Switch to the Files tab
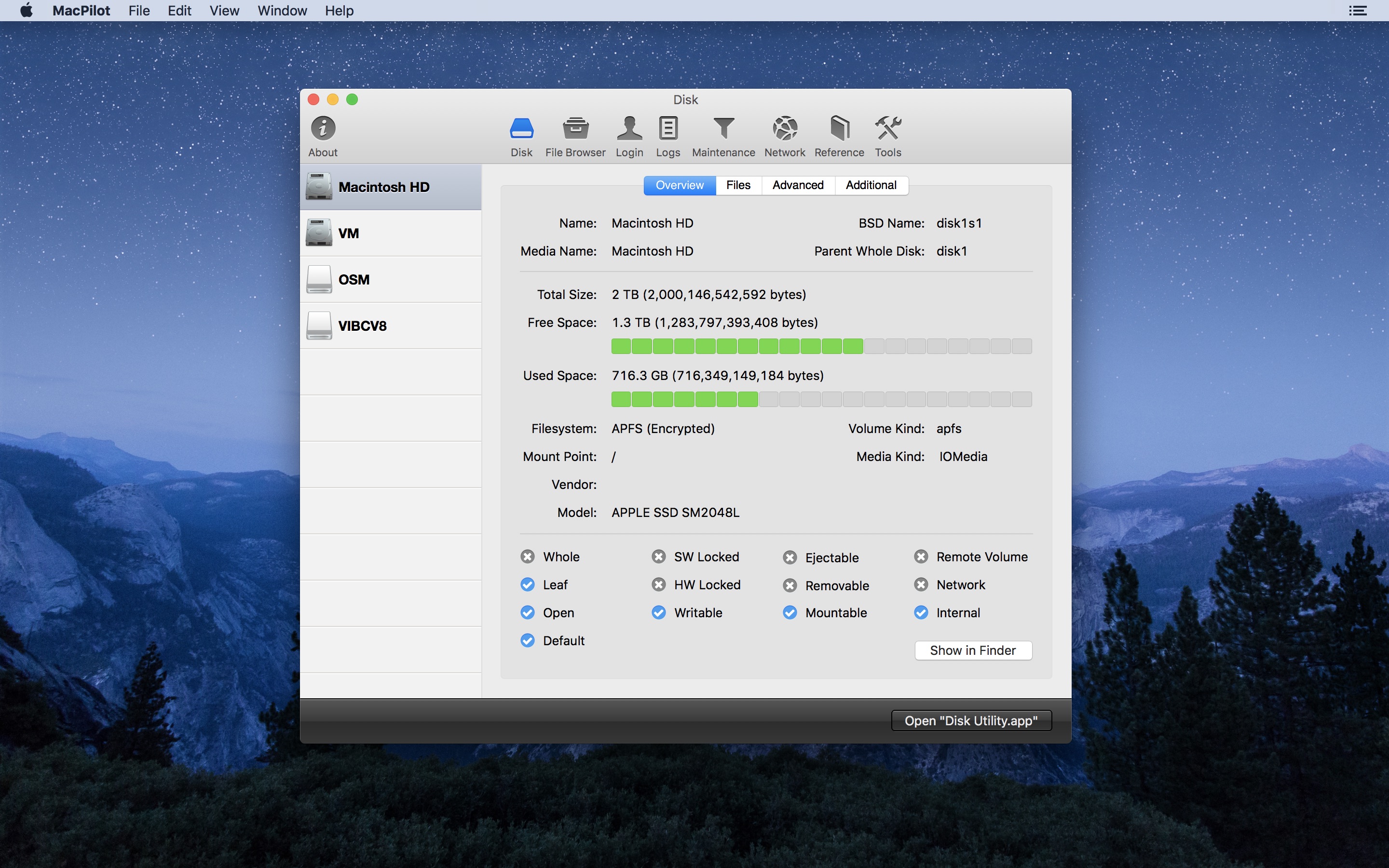 738,186
